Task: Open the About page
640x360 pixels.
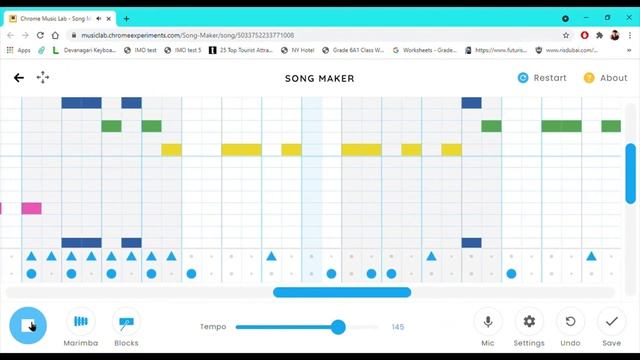Action: [x=606, y=78]
